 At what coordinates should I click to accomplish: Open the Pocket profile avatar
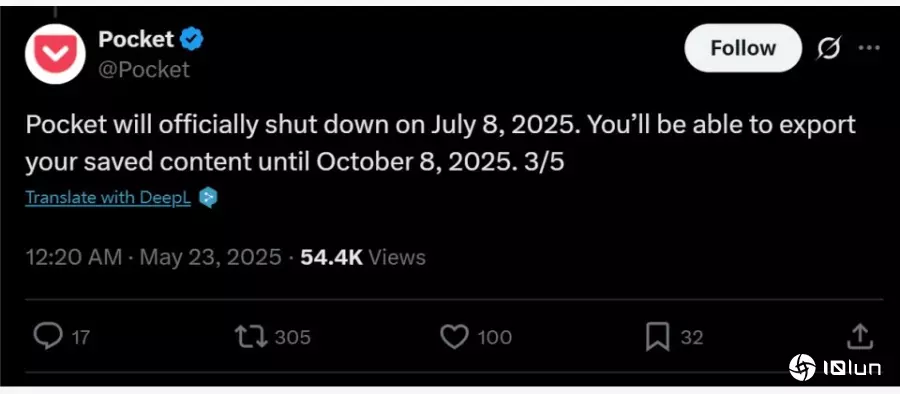click(55, 54)
